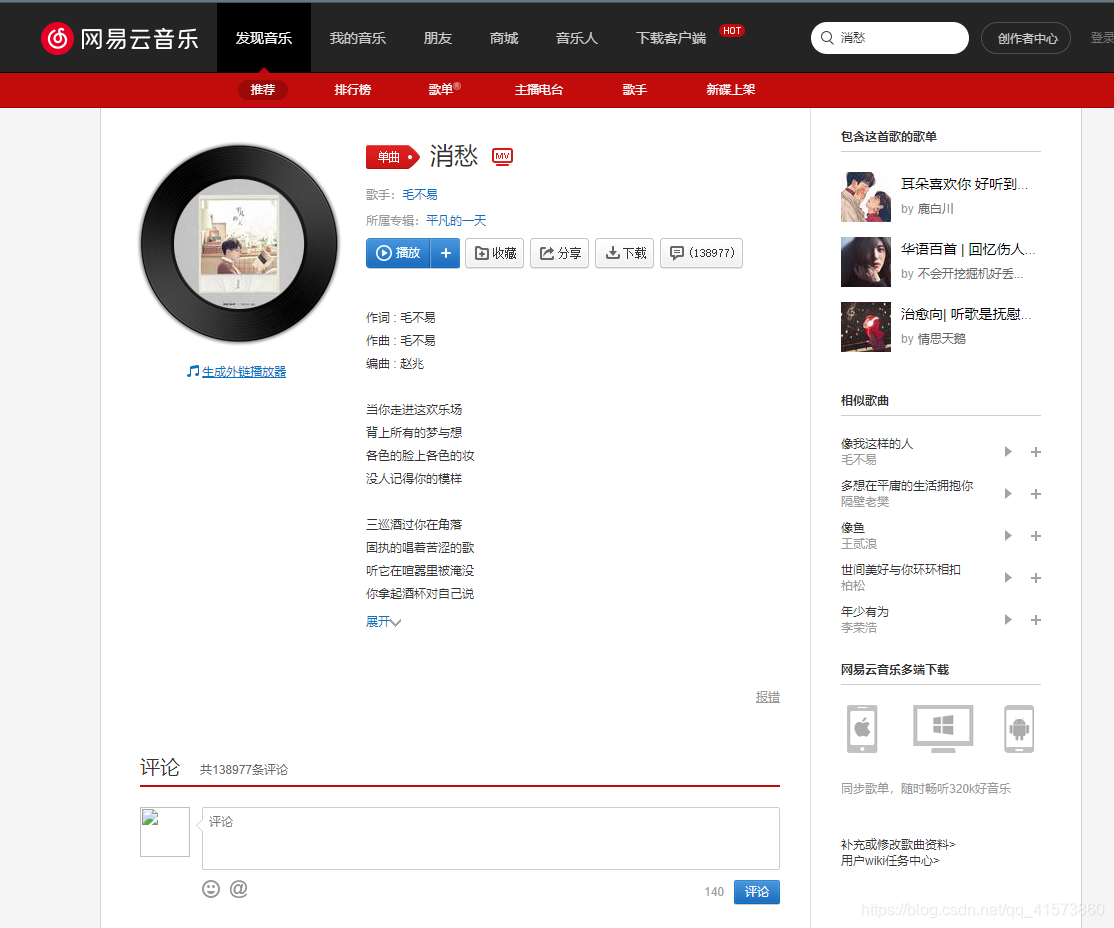1114x928 pixels.
Task: Select the 歌手 subnav item
Action: coord(634,90)
